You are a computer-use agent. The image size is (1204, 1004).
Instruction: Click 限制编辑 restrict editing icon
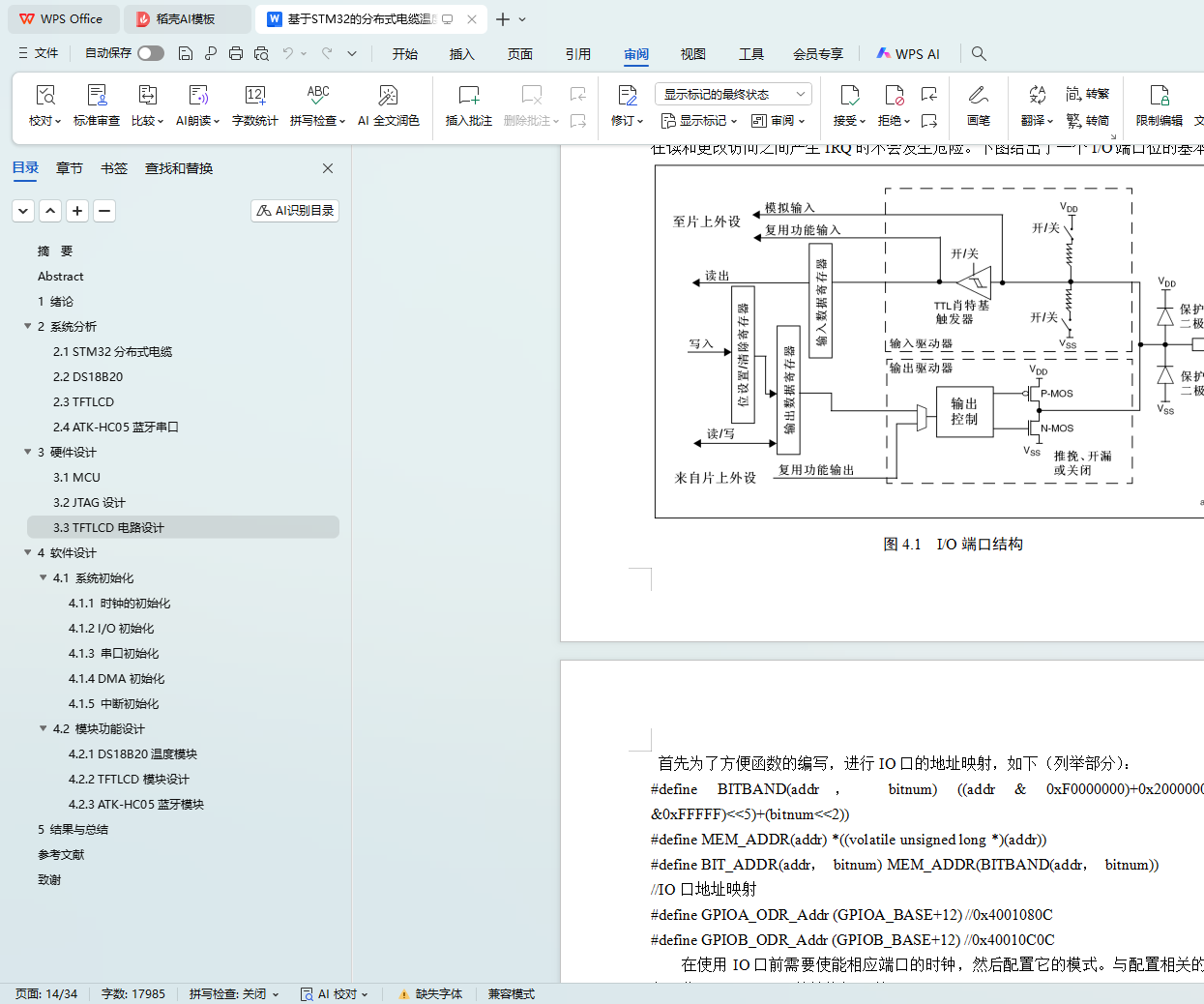[x=1159, y=96]
